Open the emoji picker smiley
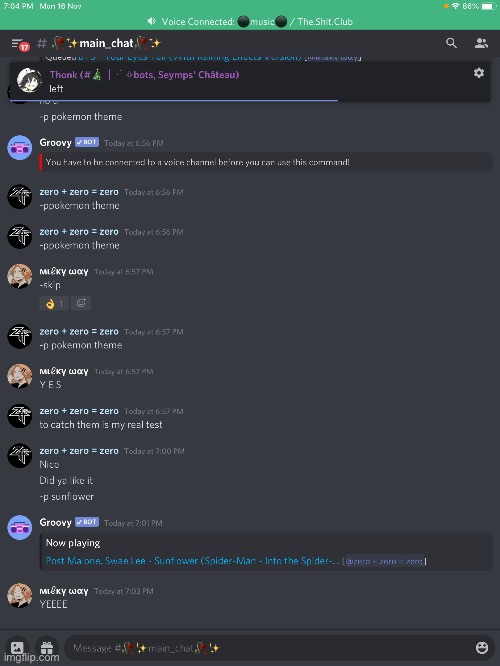The image size is (500, 666). (482, 647)
